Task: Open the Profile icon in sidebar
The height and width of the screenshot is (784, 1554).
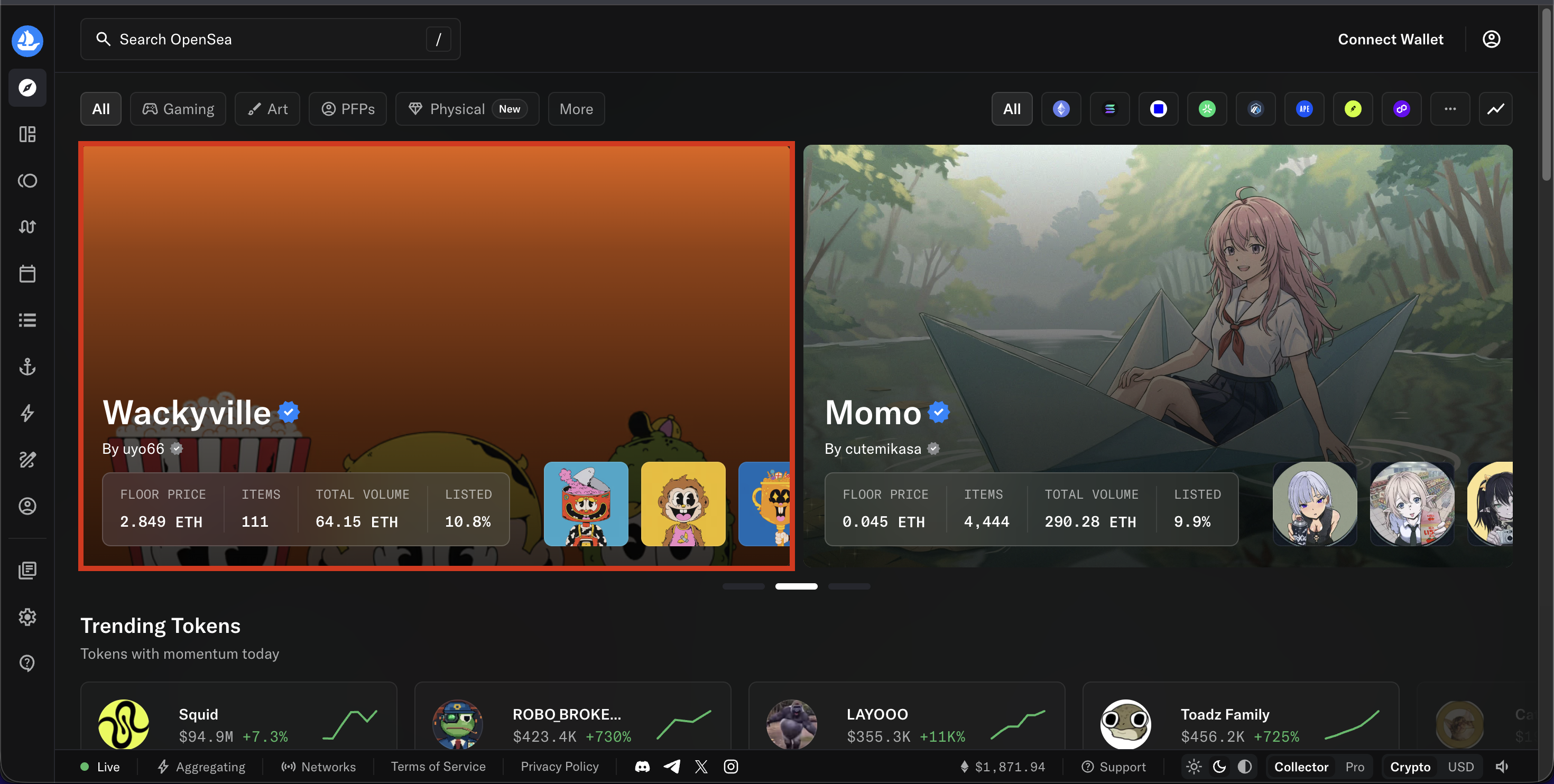Action: click(x=27, y=506)
